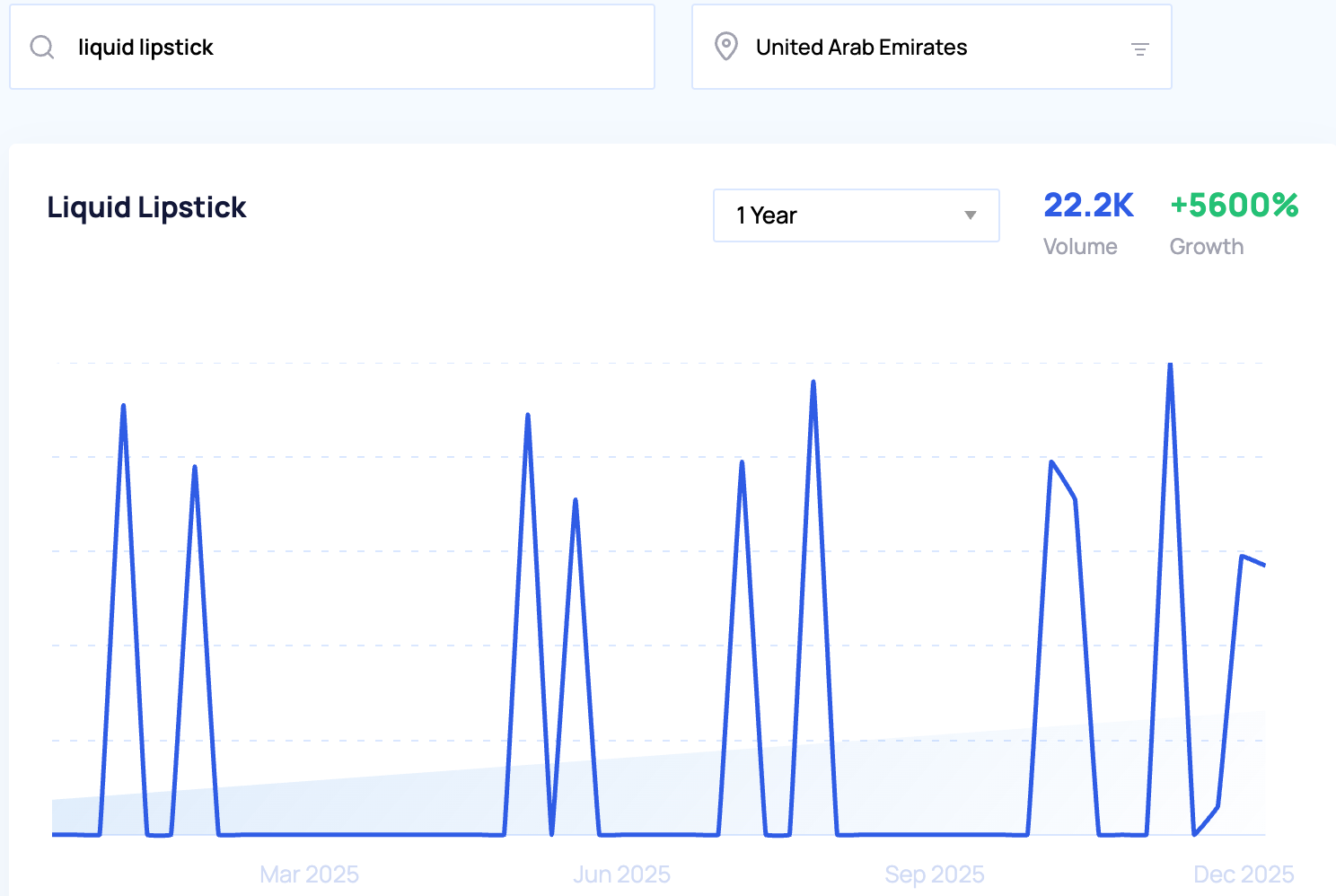The height and width of the screenshot is (896, 1336).
Task: Click the Jun 2025 axis label
Action: [x=621, y=874]
